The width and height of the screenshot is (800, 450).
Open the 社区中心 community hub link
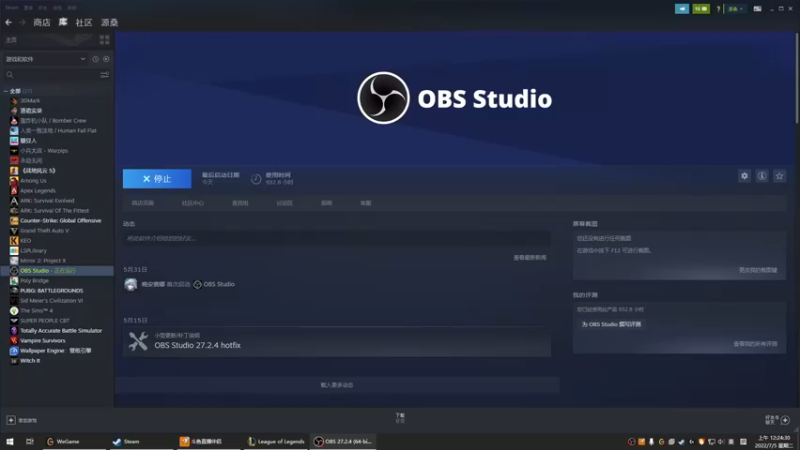click(192, 203)
